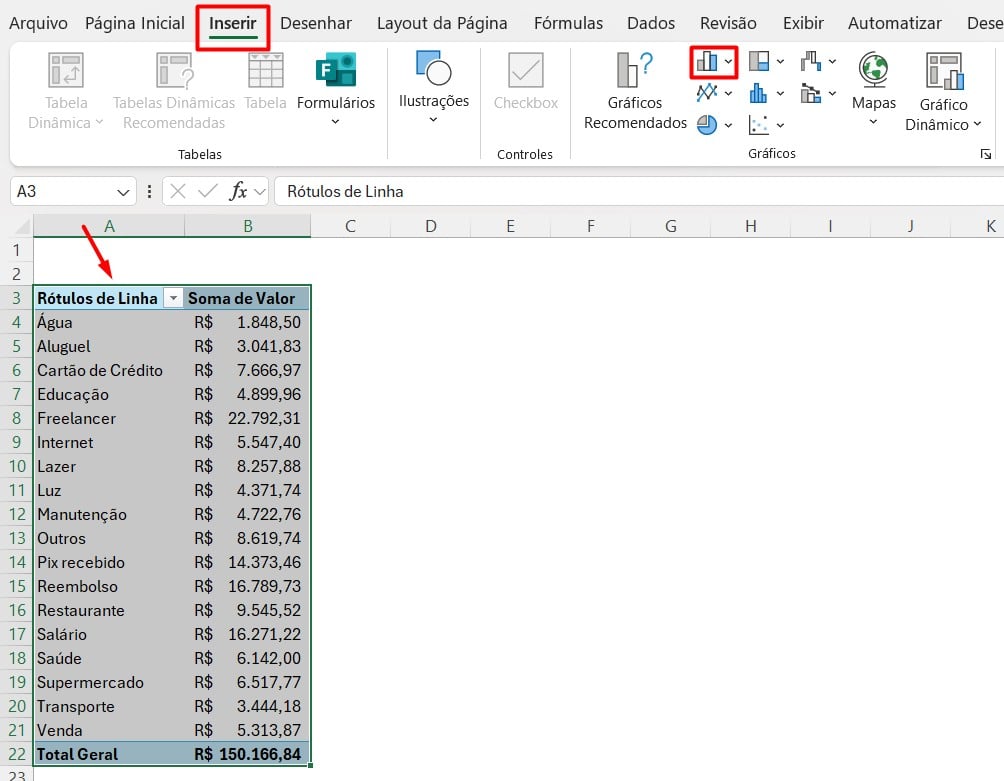This screenshot has height=781, width=1004.
Task: Switch to the Automatizar tab
Action: click(895, 23)
